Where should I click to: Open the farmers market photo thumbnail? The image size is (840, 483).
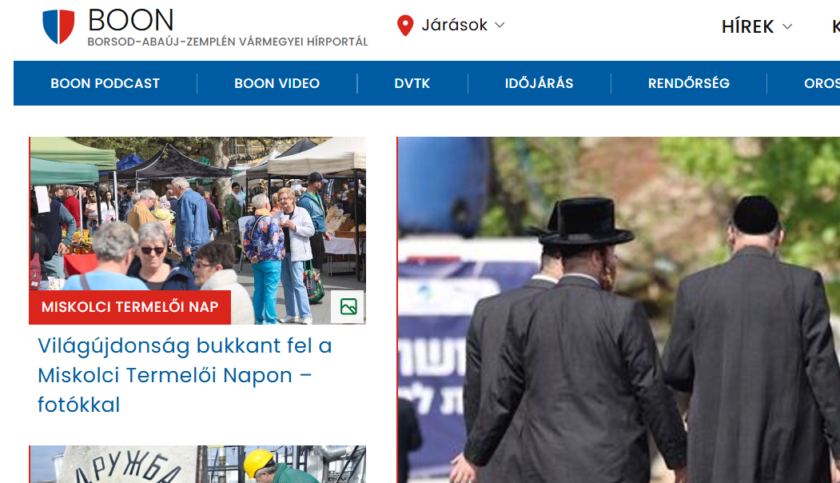197,220
